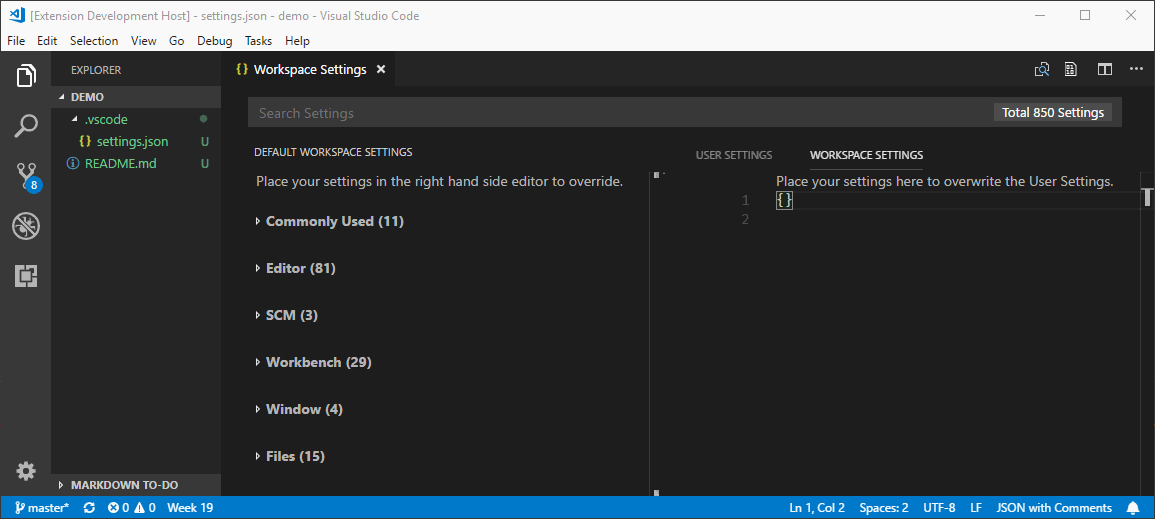
Task: Open the Explorer view in activity bar
Action: (x=25, y=75)
